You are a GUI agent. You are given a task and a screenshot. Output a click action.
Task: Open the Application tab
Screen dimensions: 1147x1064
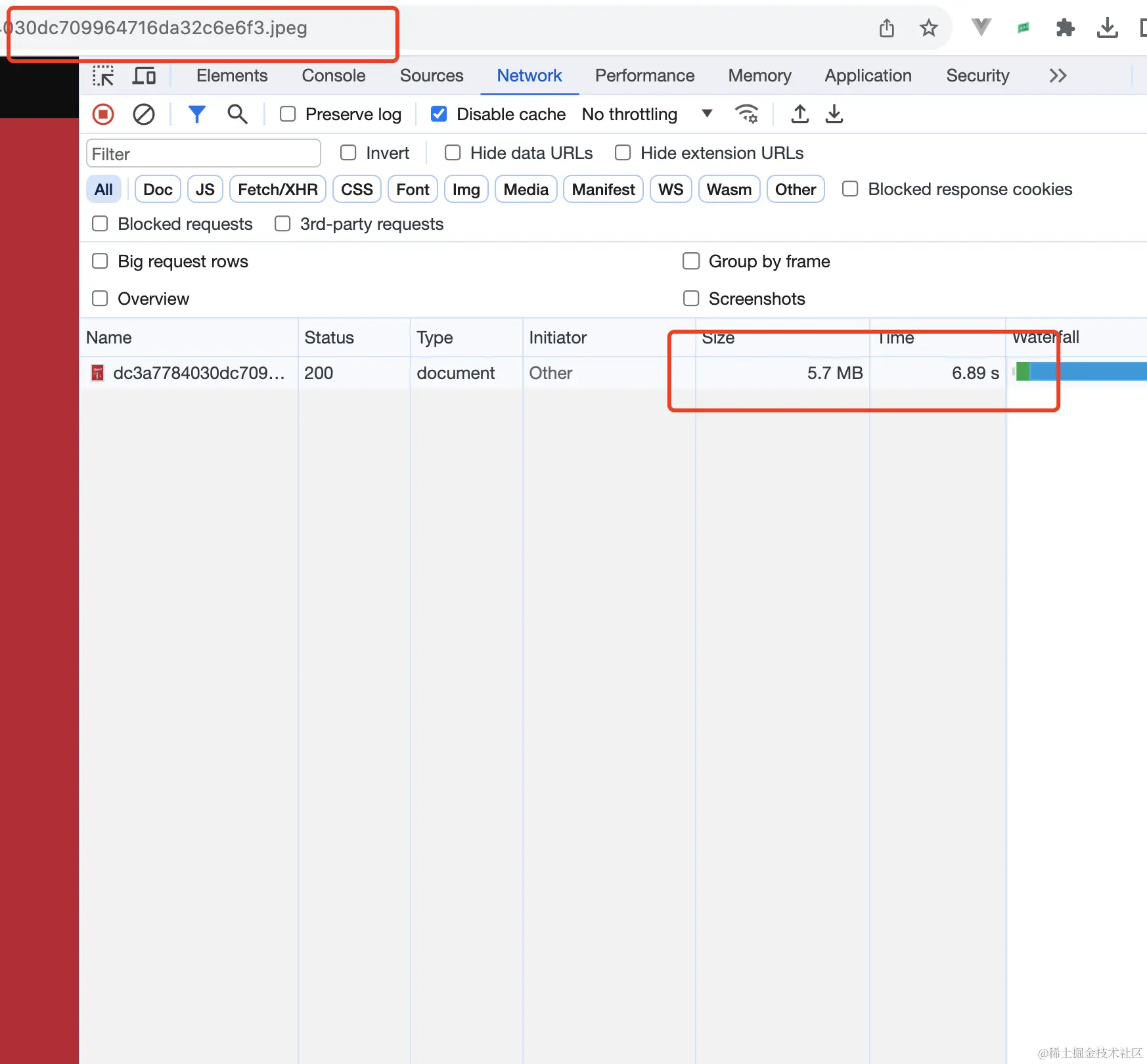pos(868,76)
